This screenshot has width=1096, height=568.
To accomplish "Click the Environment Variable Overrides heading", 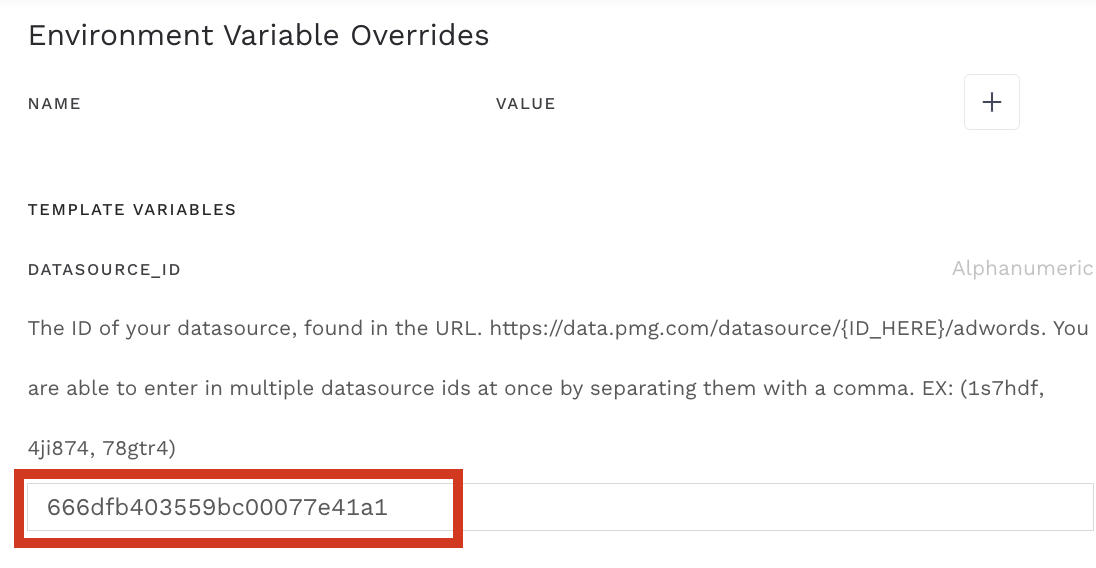I will (258, 36).
